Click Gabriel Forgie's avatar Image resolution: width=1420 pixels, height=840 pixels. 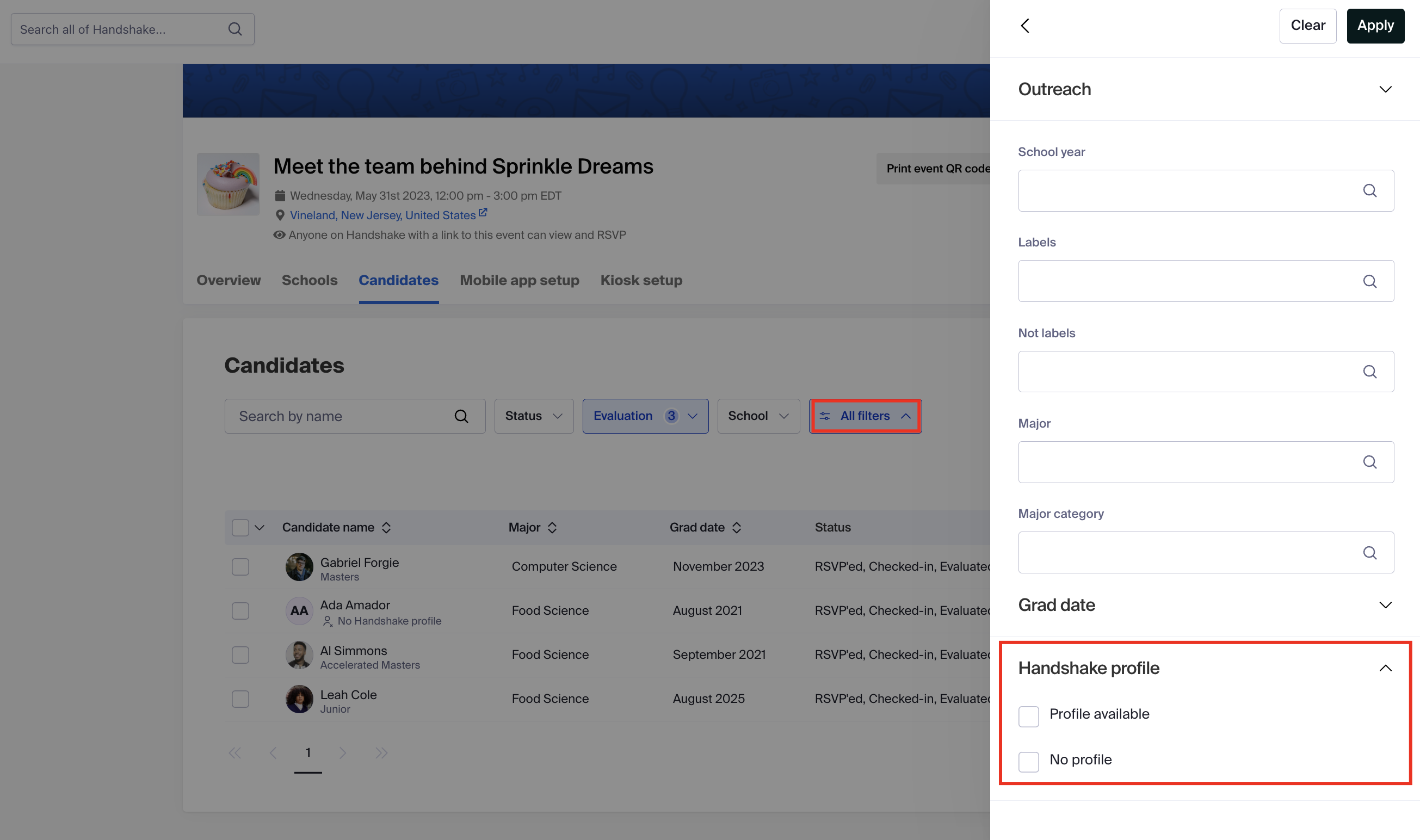[299, 566]
